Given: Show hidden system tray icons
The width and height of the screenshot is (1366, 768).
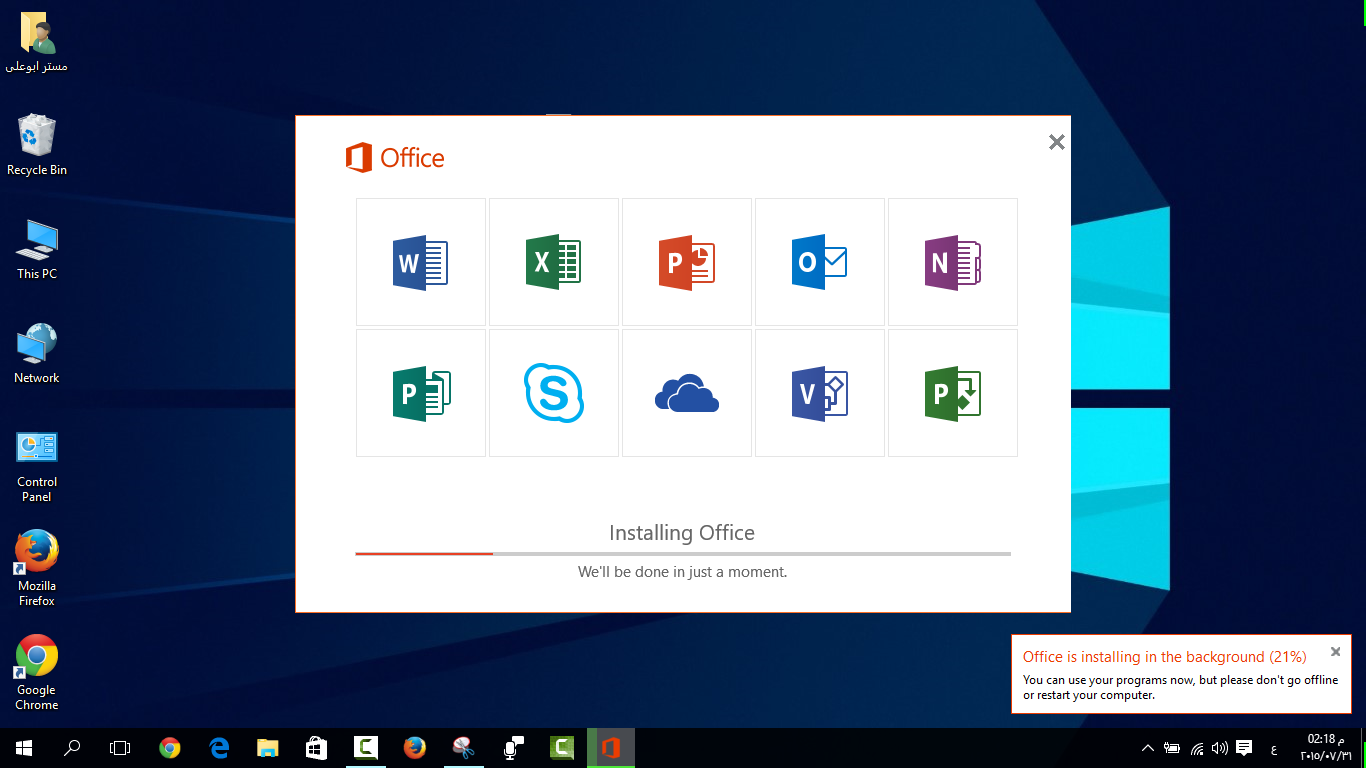Looking at the screenshot, I should tap(1148, 748).
